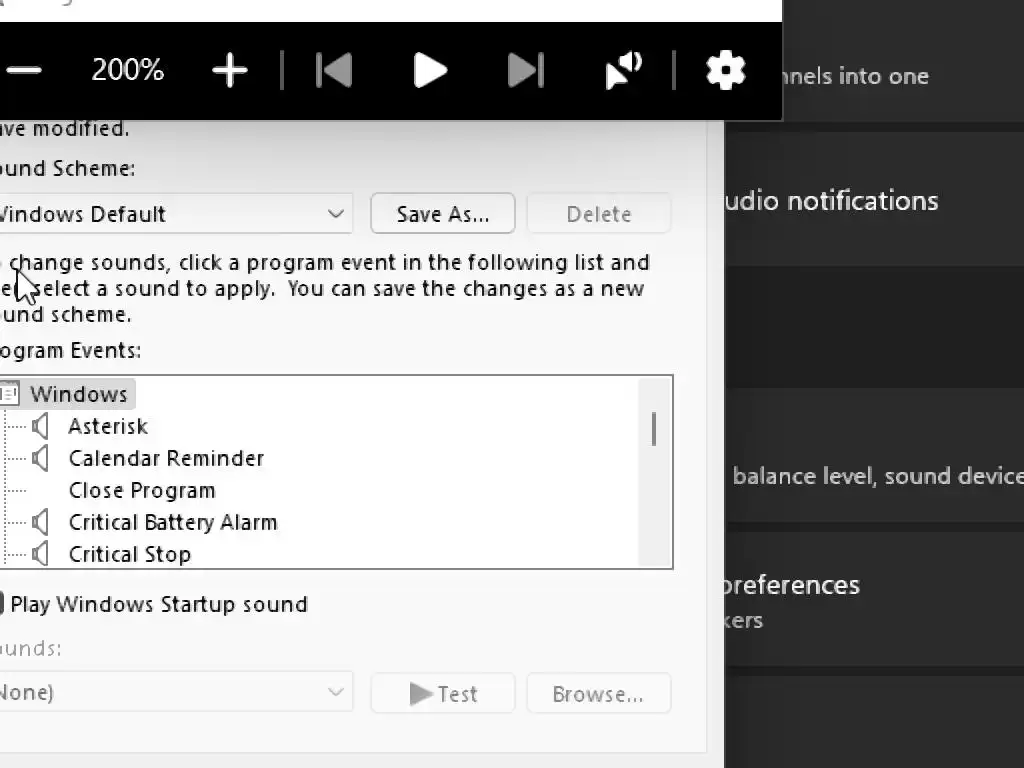Image resolution: width=1024 pixels, height=768 pixels.
Task: Go to previous sentence in Magnifier reader
Action: (334, 70)
